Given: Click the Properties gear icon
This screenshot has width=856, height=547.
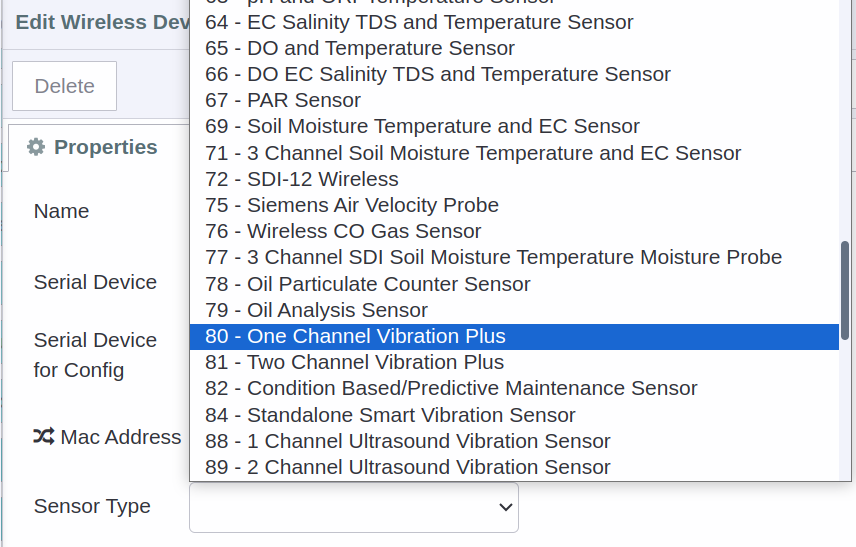Looking at the screenshot, I should 36,147.
